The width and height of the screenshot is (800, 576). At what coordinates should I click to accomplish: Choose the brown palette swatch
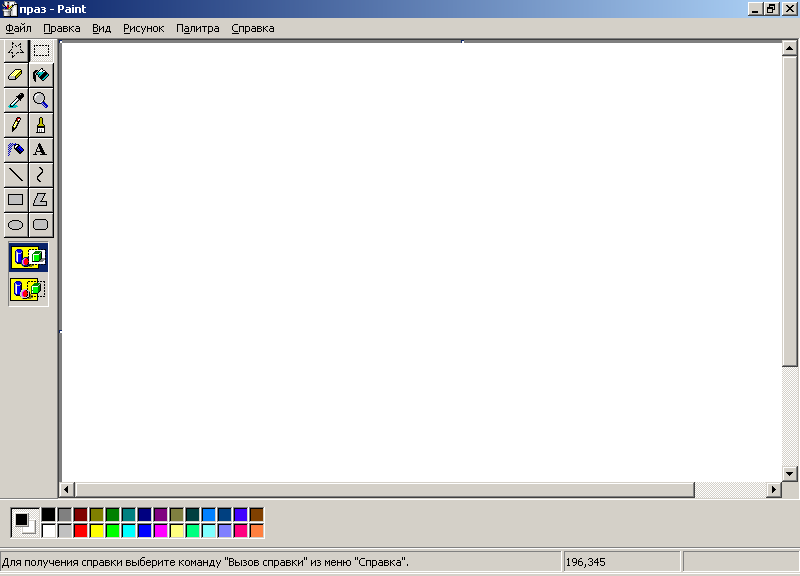coord(257,514)
